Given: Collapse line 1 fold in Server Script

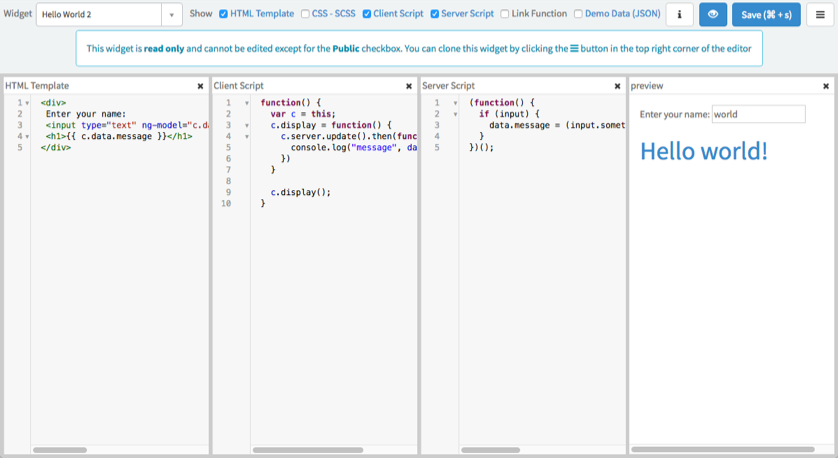Looking at the screenshot, I should [x=455, y=103].
